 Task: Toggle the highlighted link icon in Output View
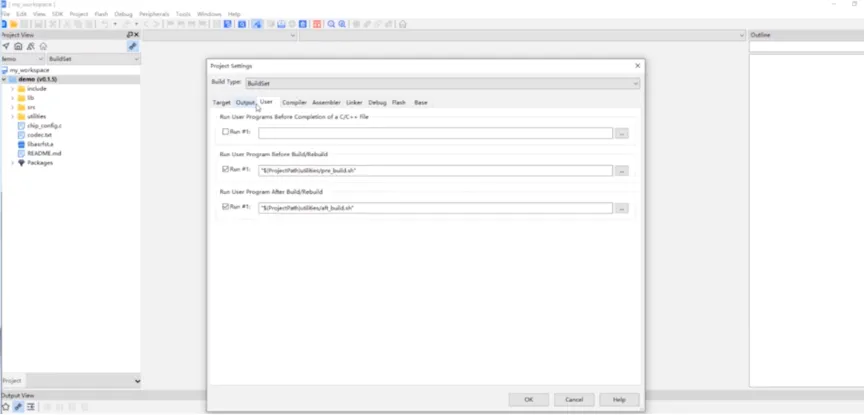click(18, 407)
